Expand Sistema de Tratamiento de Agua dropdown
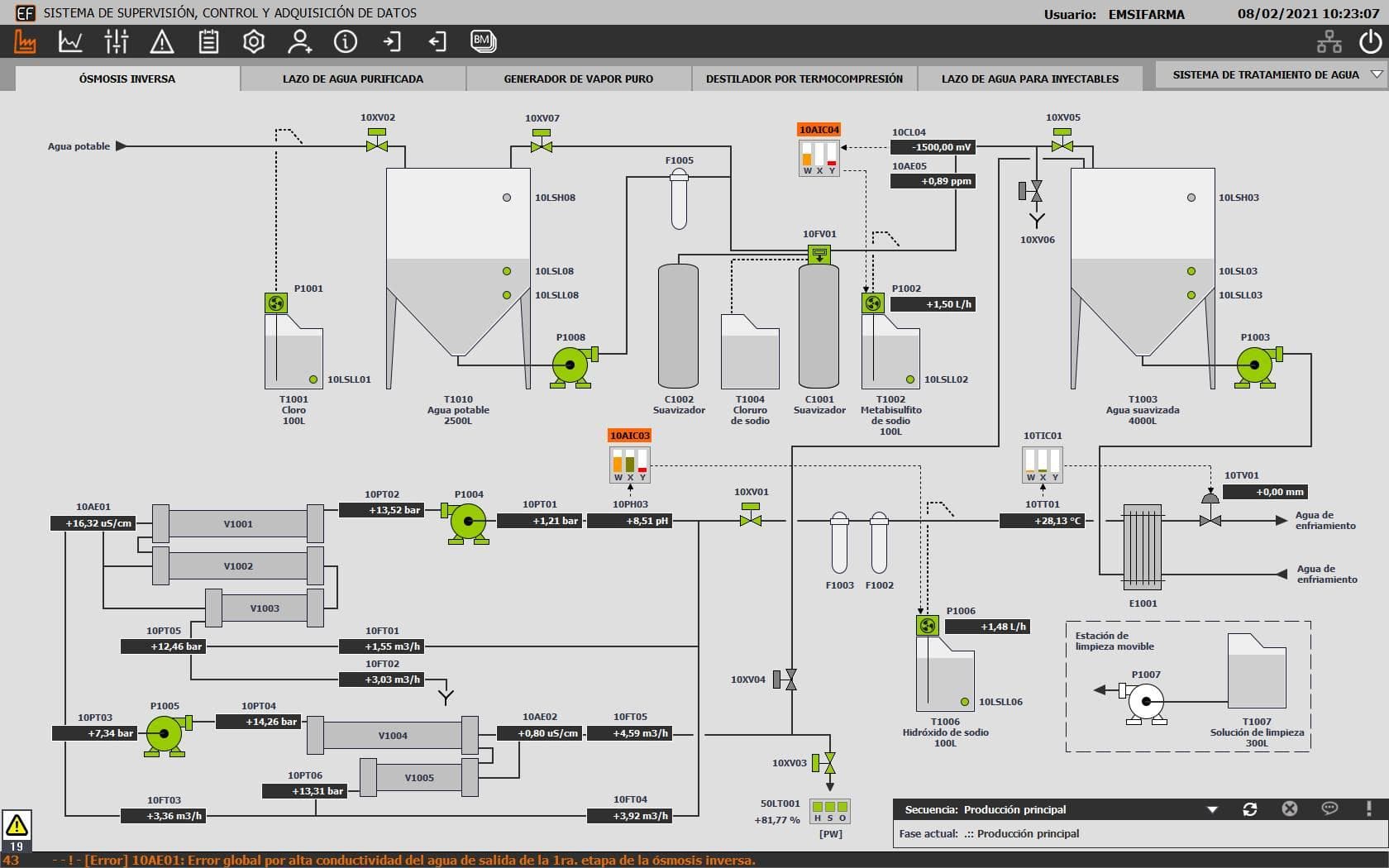The width and height of the screenshot is (1389, 868). (x=1377, y=74)
